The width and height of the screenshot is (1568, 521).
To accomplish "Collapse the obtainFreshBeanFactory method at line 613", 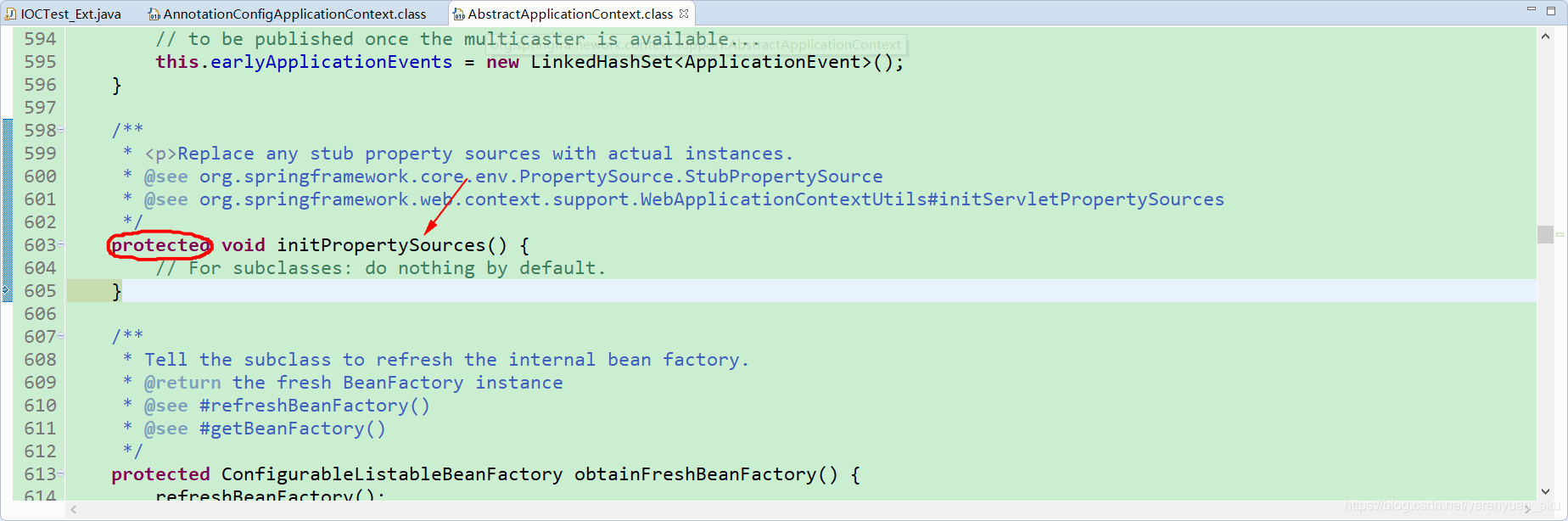I will point(61,473).
